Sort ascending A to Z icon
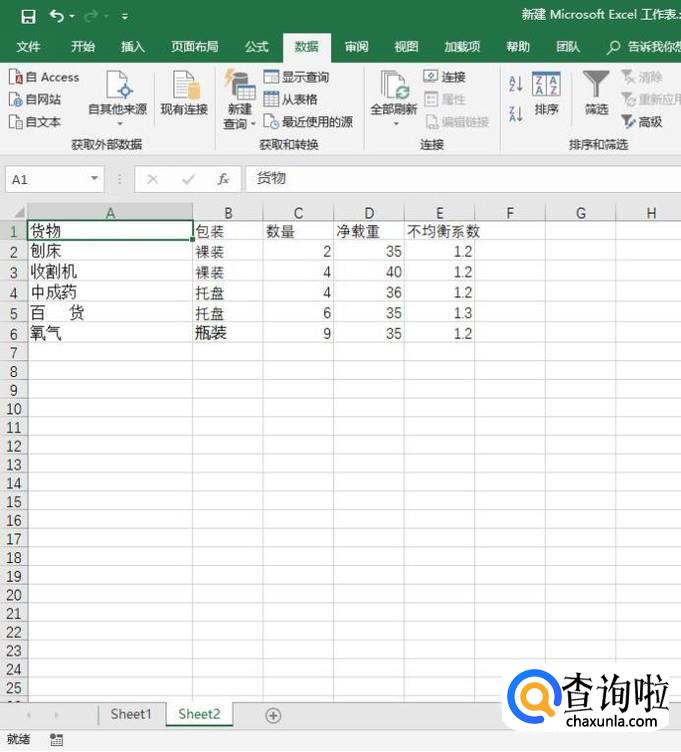Viewport: 681px width, 752px height. pyautogui.click(x=516, y=84)
